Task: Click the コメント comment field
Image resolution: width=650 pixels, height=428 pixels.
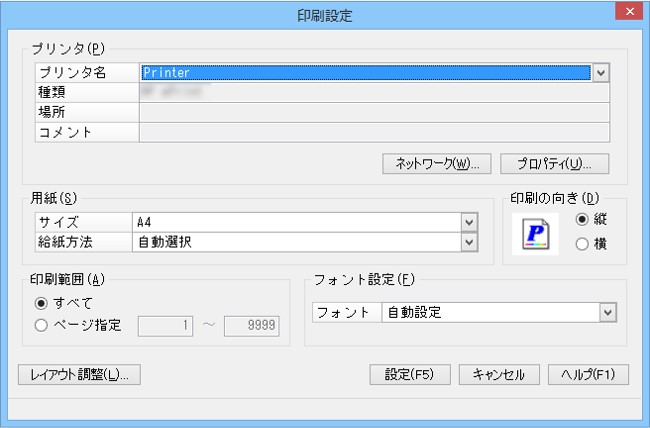Action: (373, 131)
